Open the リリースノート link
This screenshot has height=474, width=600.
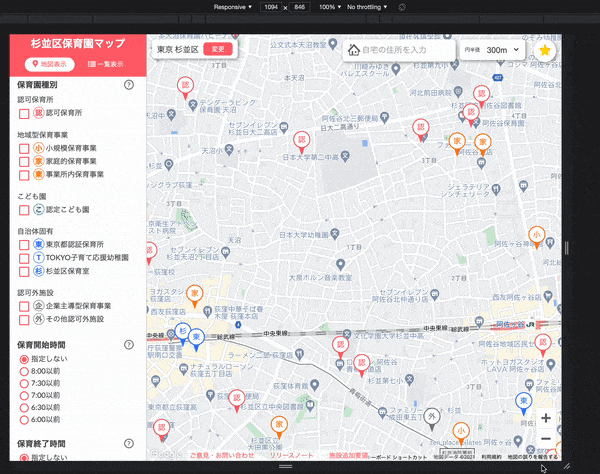coord(291,455)
